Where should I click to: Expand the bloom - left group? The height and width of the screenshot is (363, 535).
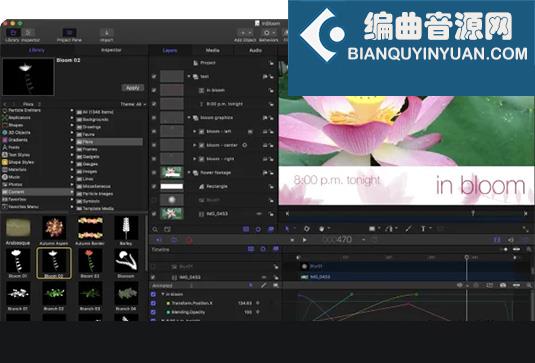point(194,131)
